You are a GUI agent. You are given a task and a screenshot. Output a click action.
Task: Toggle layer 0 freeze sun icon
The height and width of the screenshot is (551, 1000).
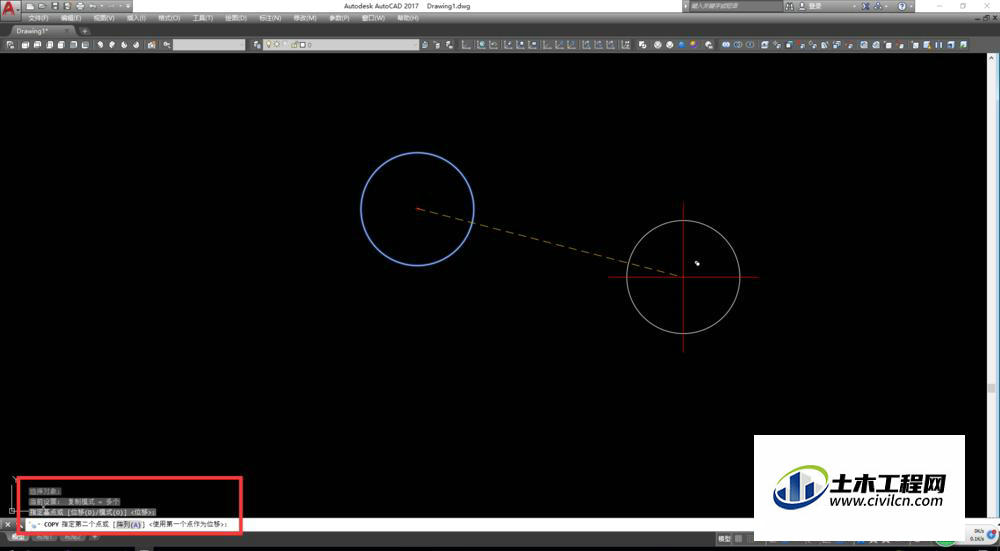[x=277, y=45]
